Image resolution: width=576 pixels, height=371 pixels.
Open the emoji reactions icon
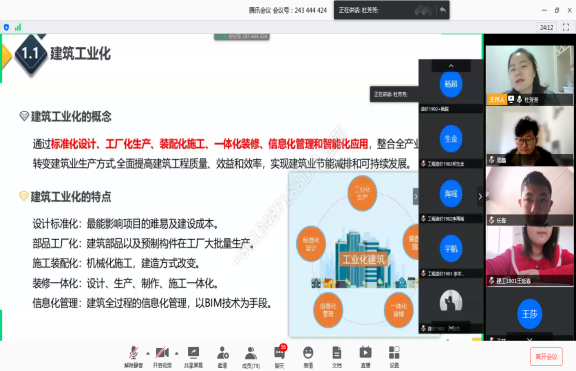(308, 357)
